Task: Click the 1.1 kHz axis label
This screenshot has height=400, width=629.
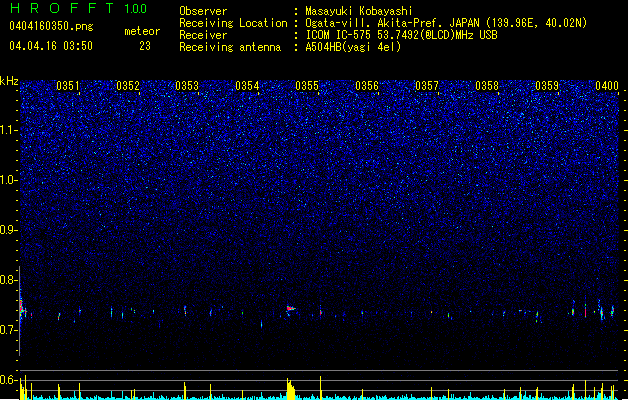Action: tap(9, 130)
